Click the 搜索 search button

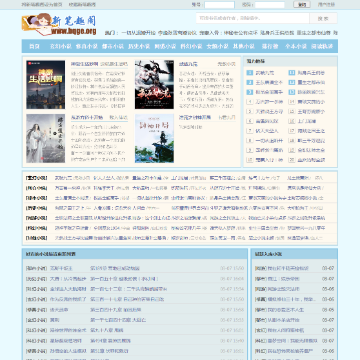[x=323, y=18]
